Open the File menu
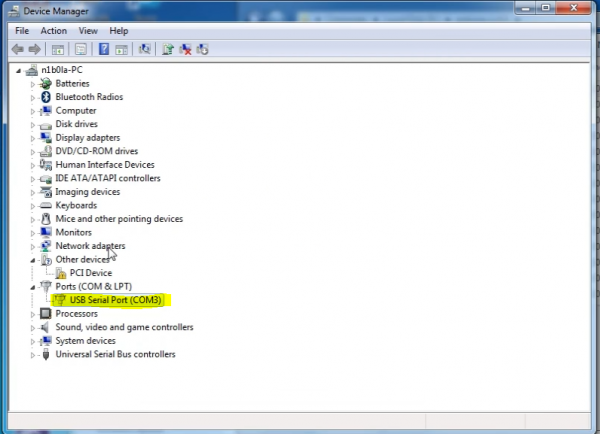Viewport: 600px width, 434px height. pyautogui.click(x=22, y=31)
